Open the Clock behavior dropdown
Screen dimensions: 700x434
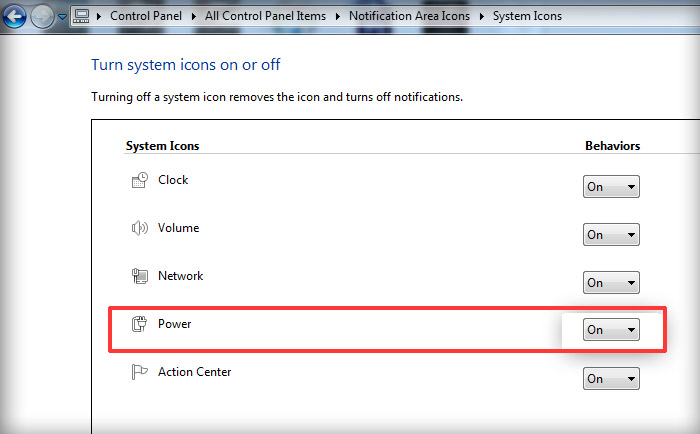coord(611,187)
